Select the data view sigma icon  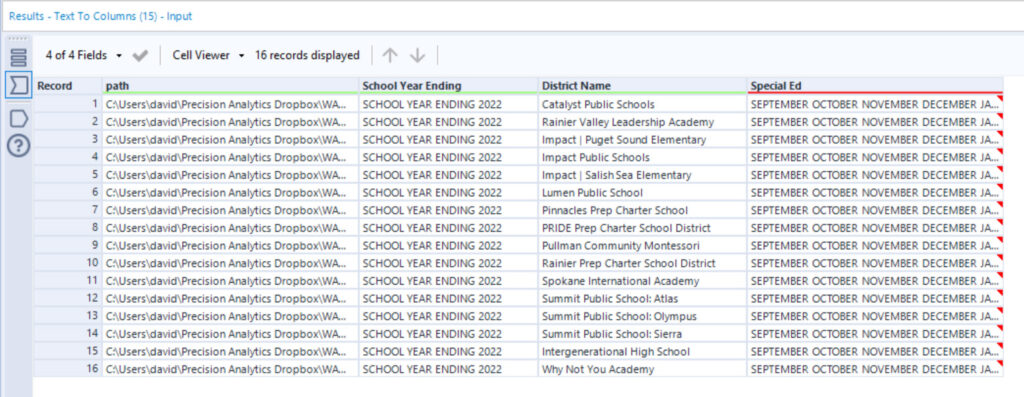pyautogui.click(x=18, y=85)
